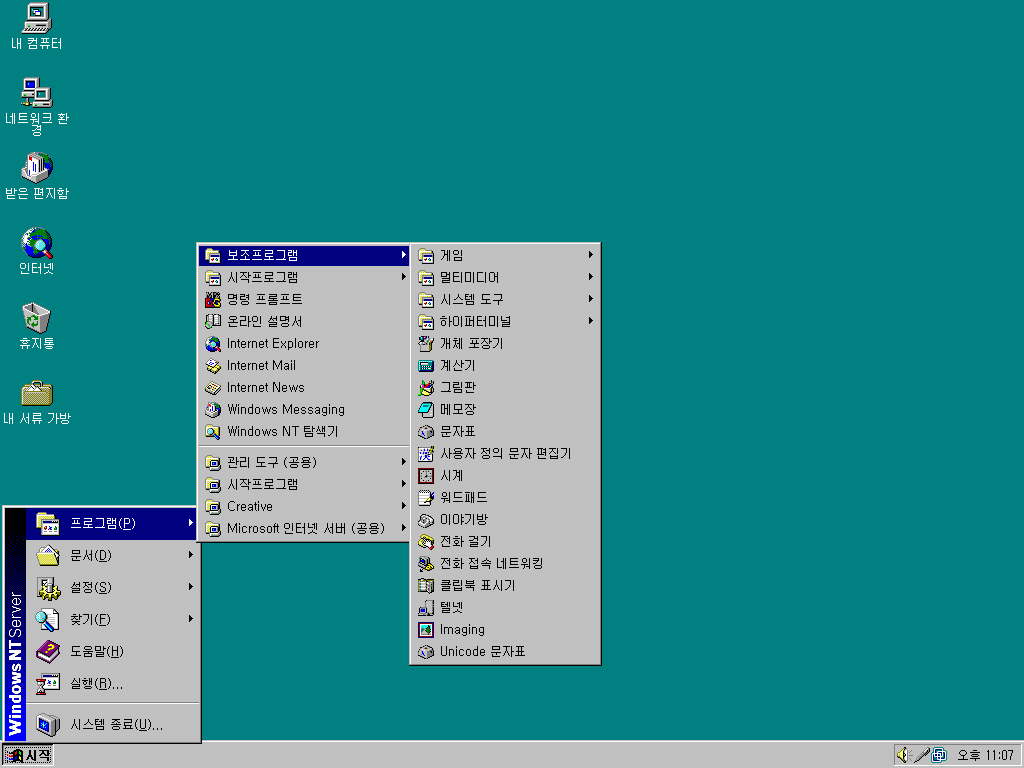Click the 문자표 character map icon
1024x768 pixels.
click(426, 432)
